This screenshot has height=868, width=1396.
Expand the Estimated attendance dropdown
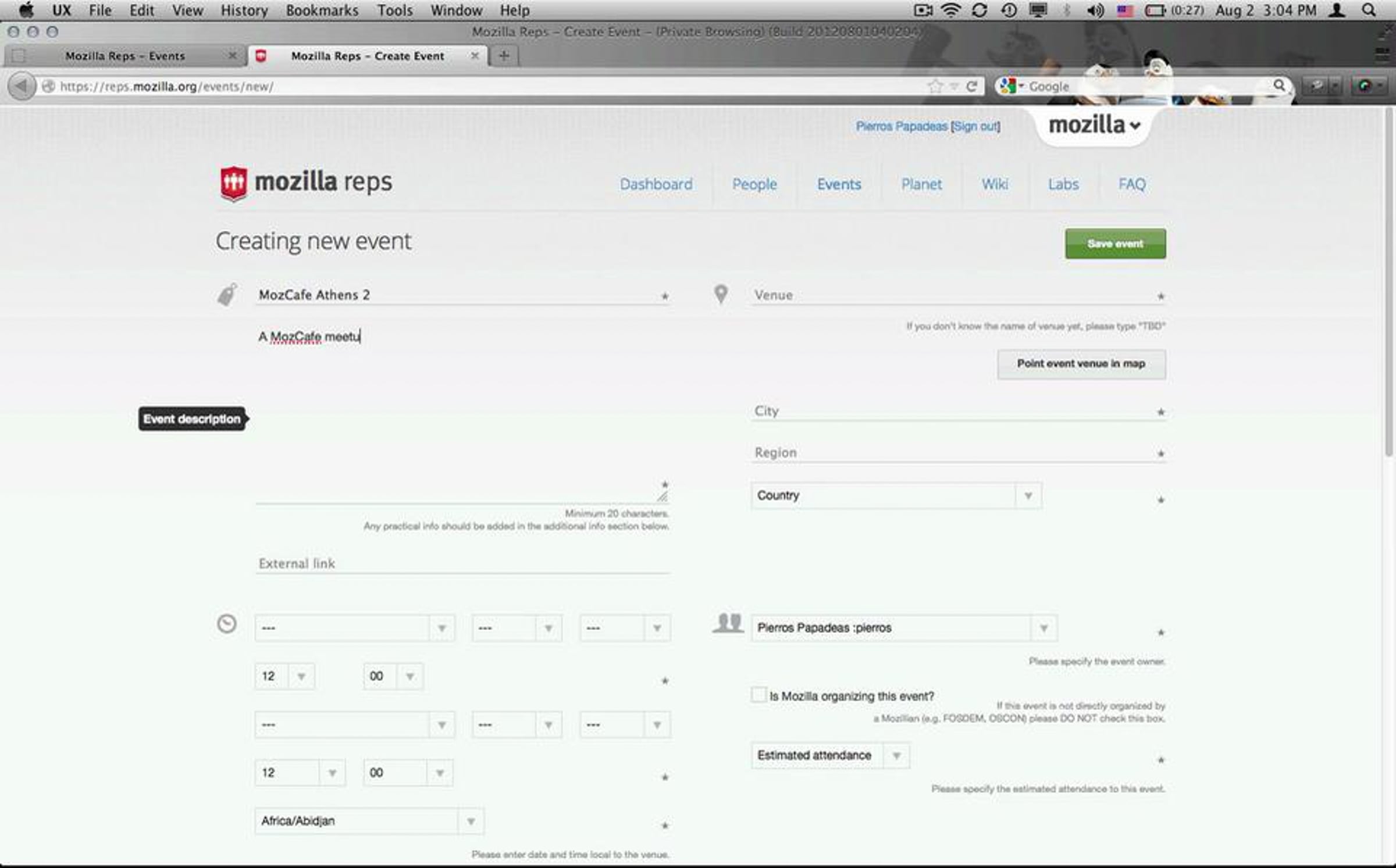click(x=830, y=755)
